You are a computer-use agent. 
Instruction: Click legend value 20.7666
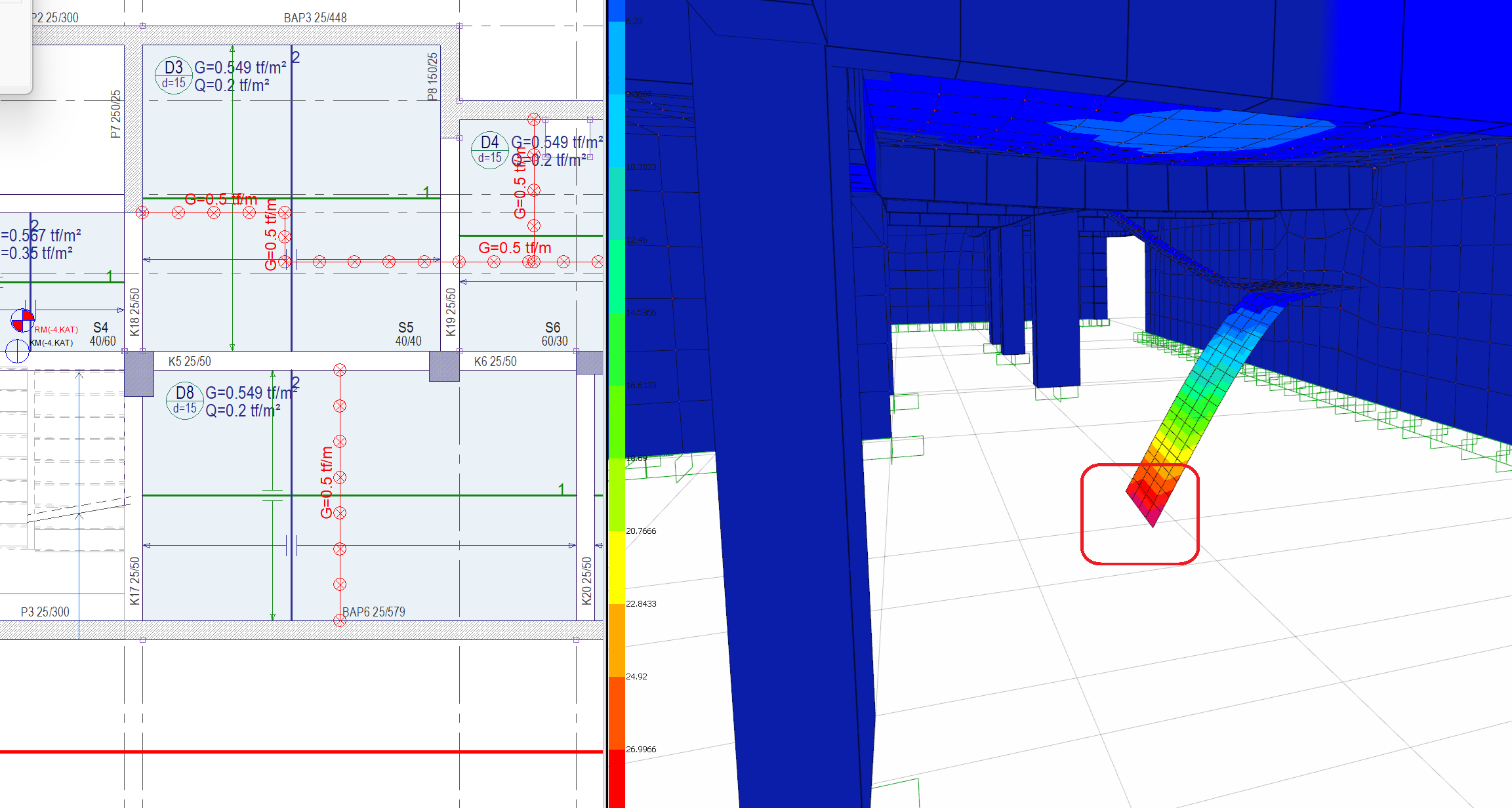(x=641, y=531)
